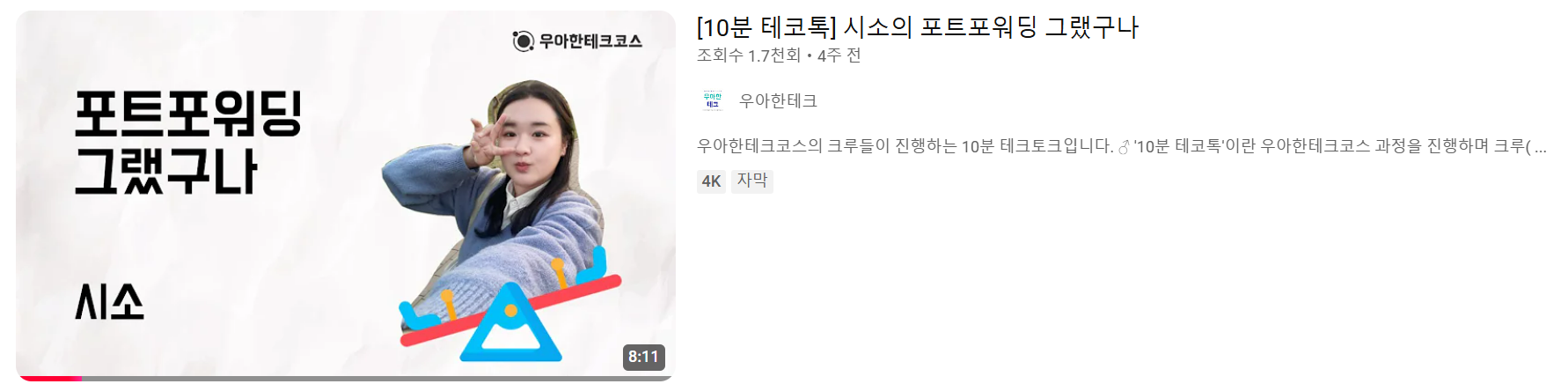Click the 4주 전 upload date text
Viewport: 1568px width, 384px height.
[x=839, y=55]
